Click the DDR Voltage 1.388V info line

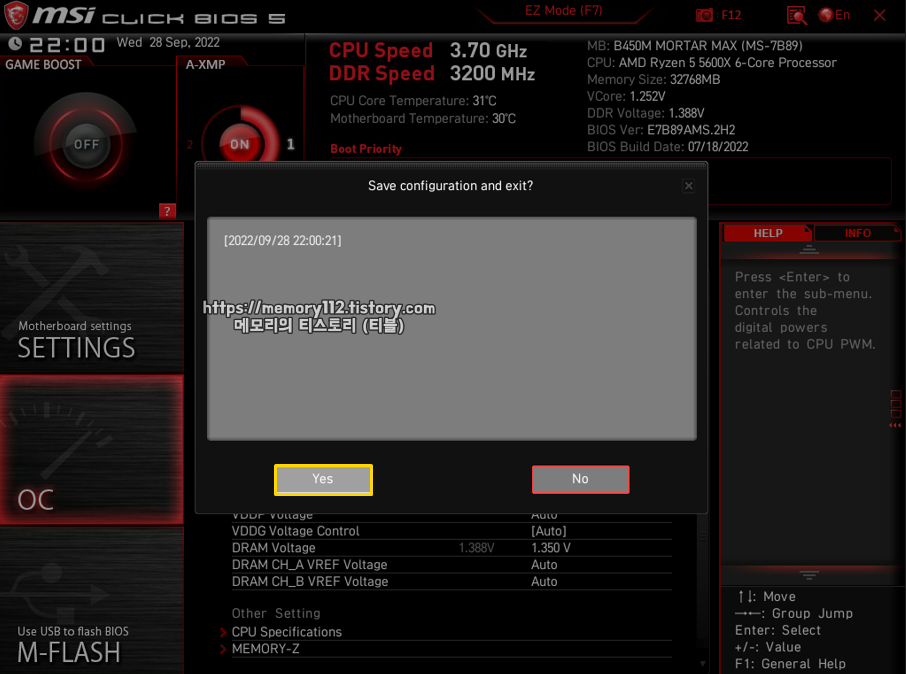point(645,113)
